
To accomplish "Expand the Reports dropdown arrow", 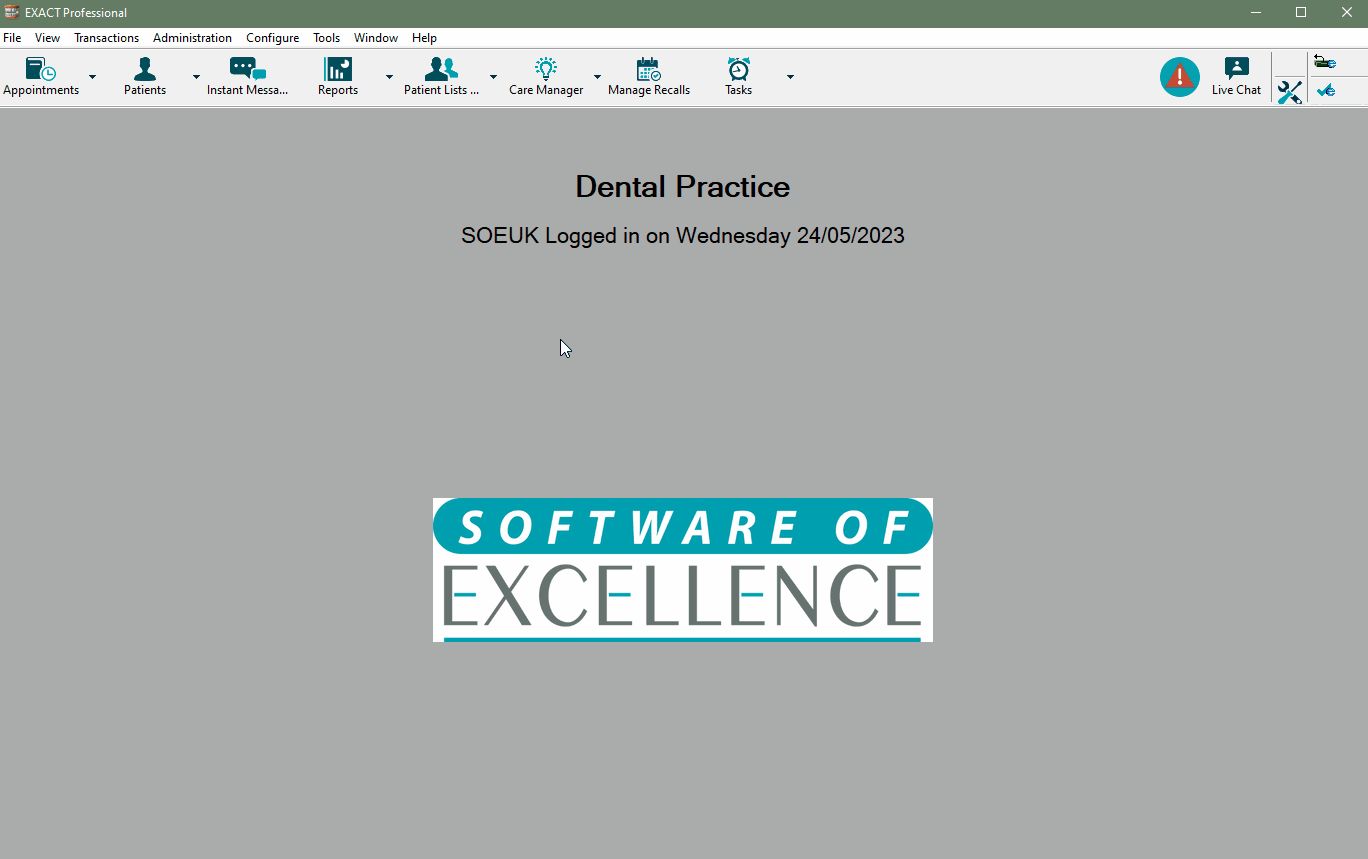I will 389,77.
